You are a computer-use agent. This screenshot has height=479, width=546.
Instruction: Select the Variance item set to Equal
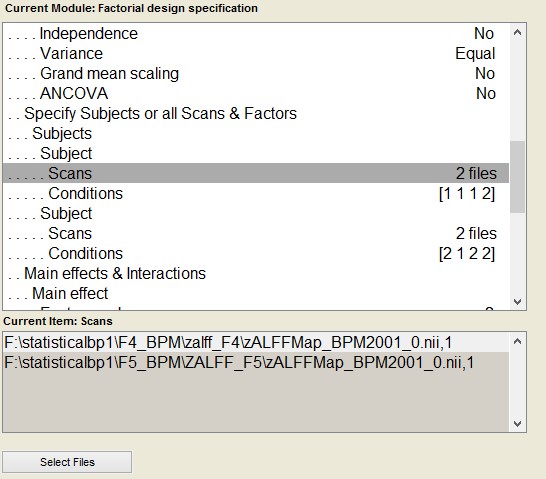[256, 54]
